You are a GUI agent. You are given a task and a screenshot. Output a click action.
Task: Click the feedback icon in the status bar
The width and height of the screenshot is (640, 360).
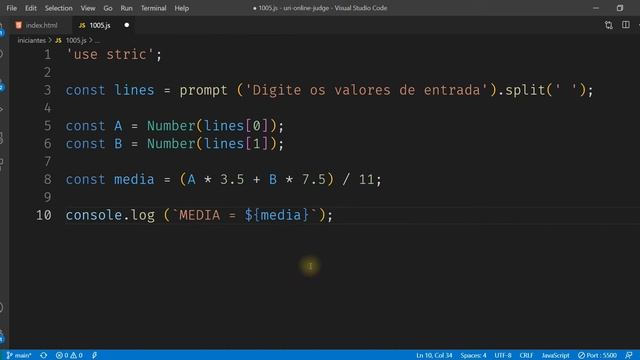629,355
